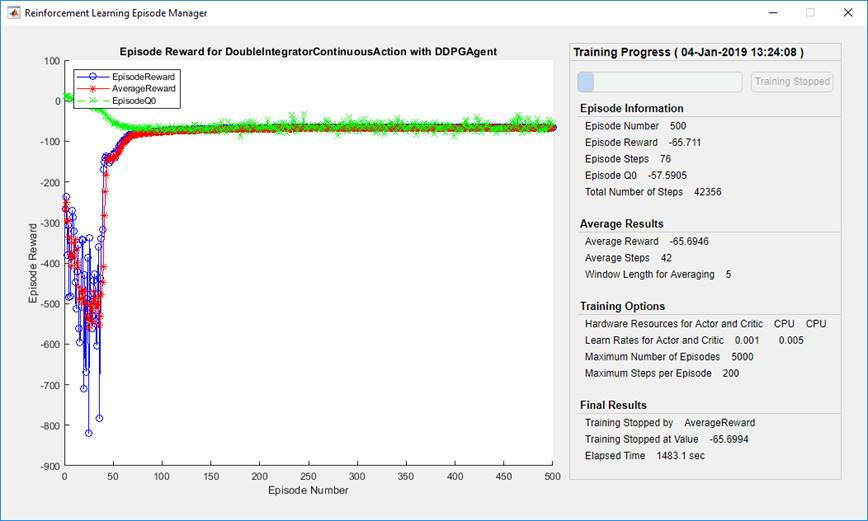Minimize the Episode Manager window

pos(773,13)
